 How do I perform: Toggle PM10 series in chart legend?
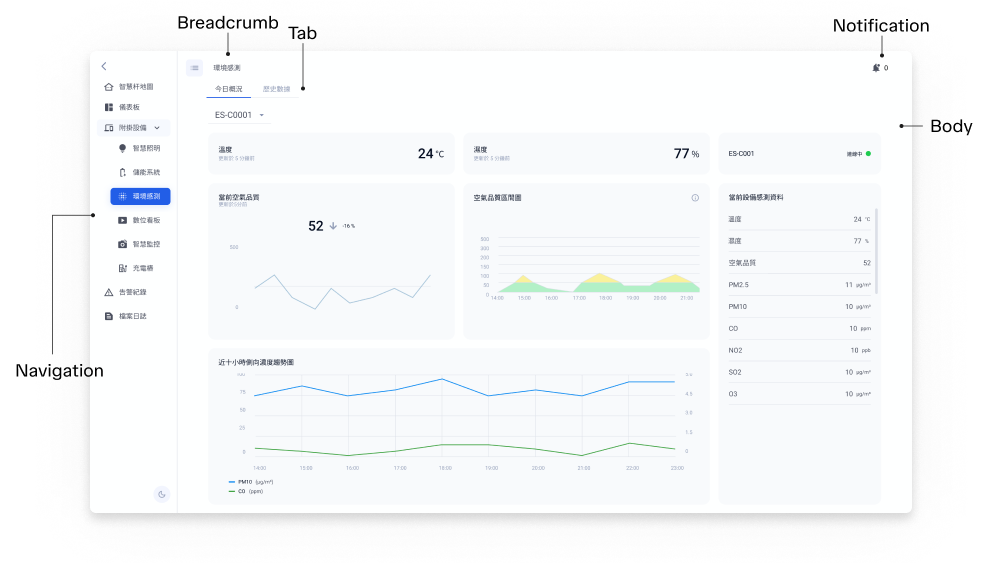pyautogui.click(x=251, y=482)
